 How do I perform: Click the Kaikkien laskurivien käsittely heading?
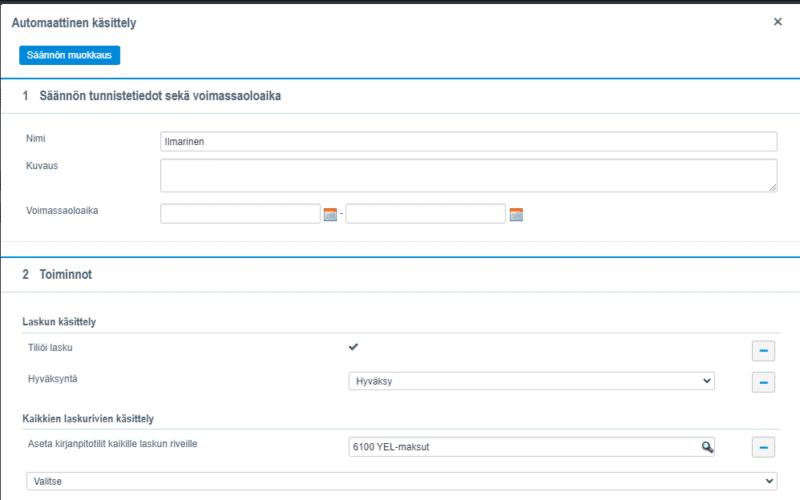pyautogui.click(x=86, y=417)
